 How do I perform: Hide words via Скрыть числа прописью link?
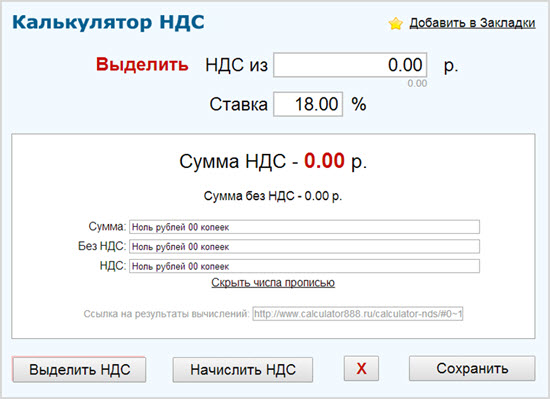point(273,283)
